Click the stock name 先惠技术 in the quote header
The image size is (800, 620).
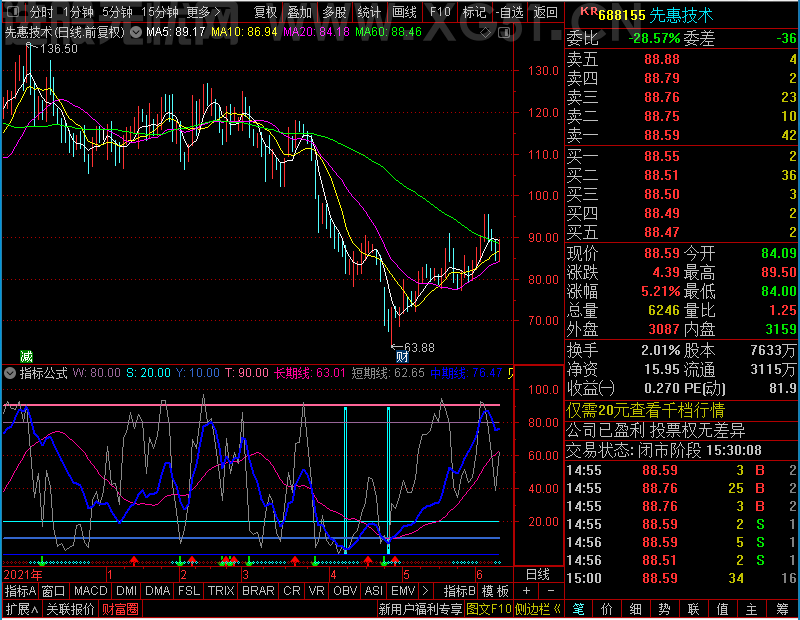coord(681,15)
